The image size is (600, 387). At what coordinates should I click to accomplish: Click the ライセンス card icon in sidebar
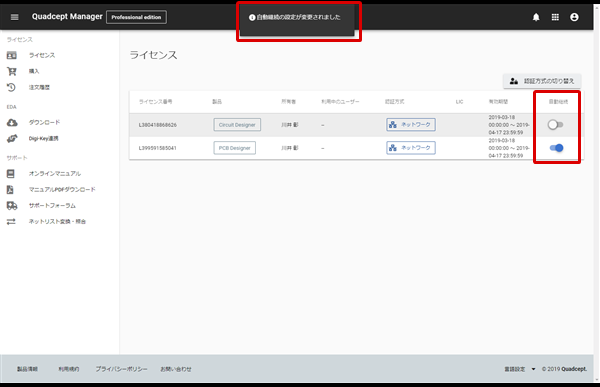tap(11, 56)
